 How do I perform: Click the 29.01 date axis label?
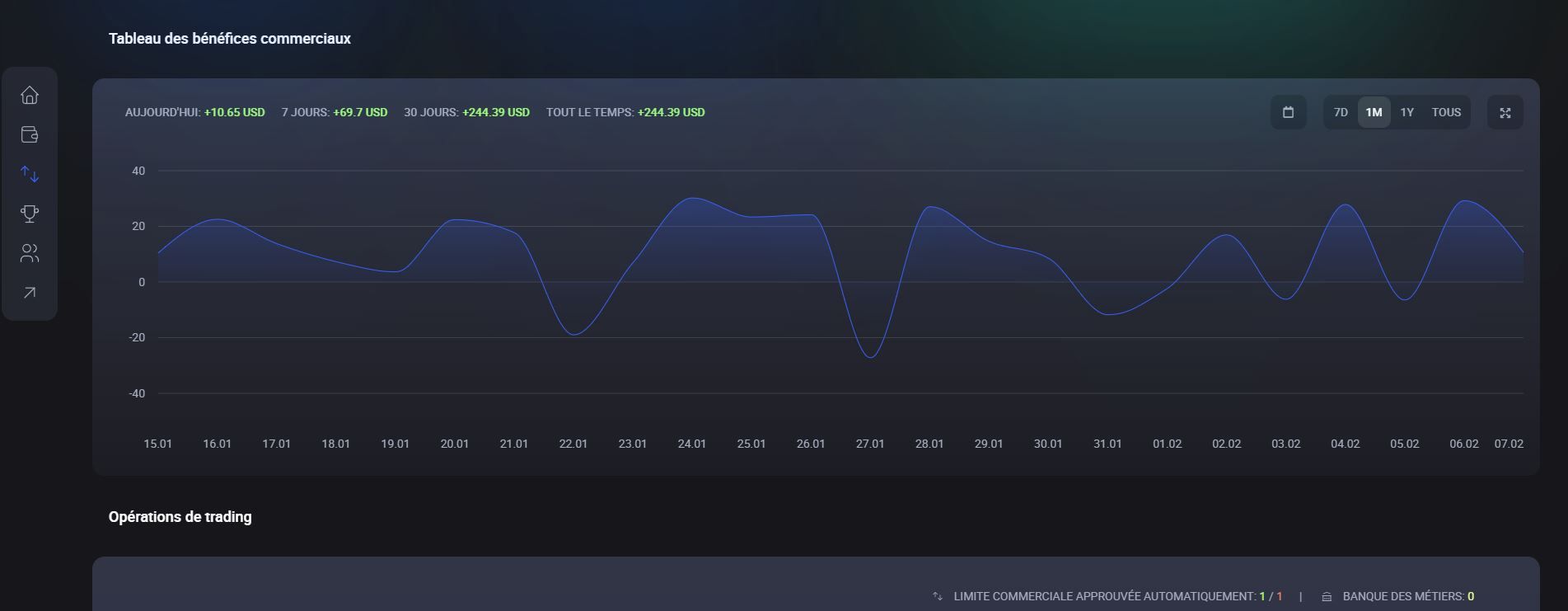[x=989, y=444]
